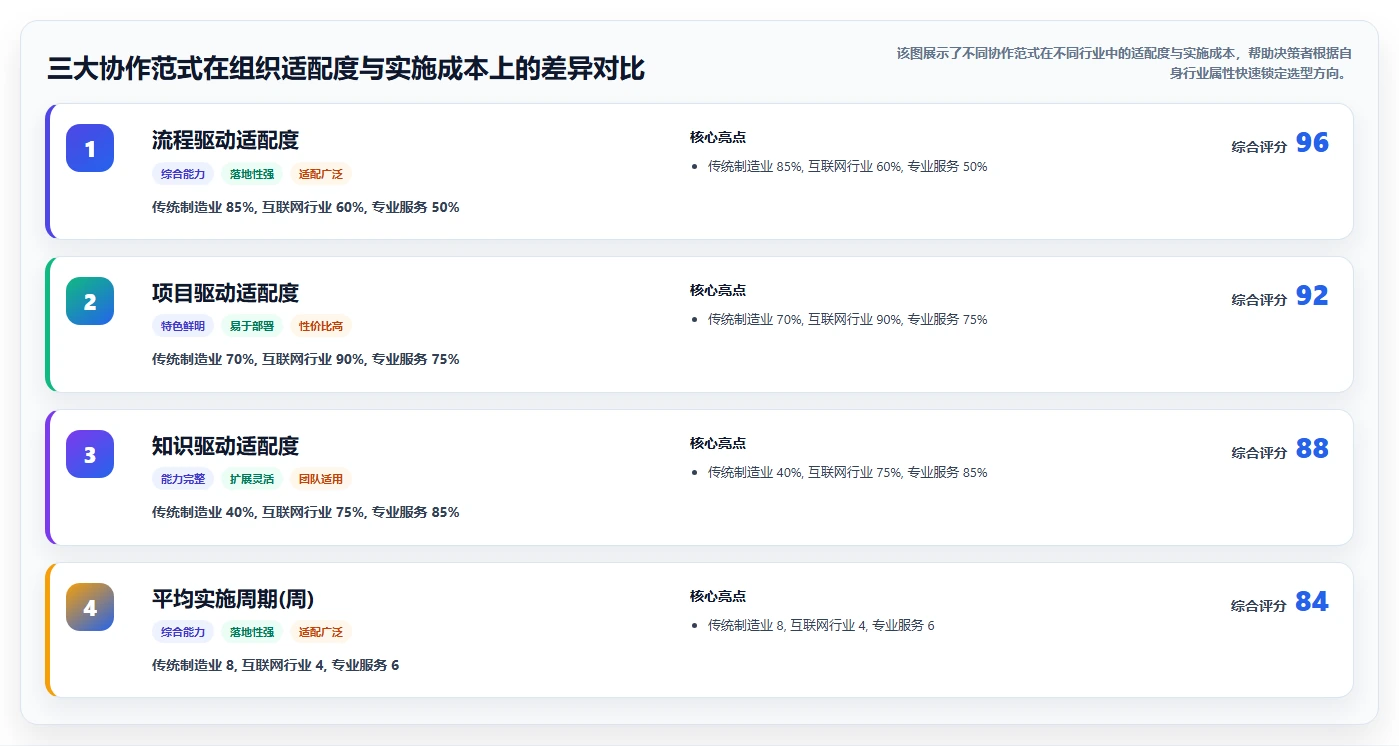The width and height of the screenshot is (1399, 746).
Task: Click bold summary line in 项目驱动适配度 card
Action: click(x=306, y=359)
